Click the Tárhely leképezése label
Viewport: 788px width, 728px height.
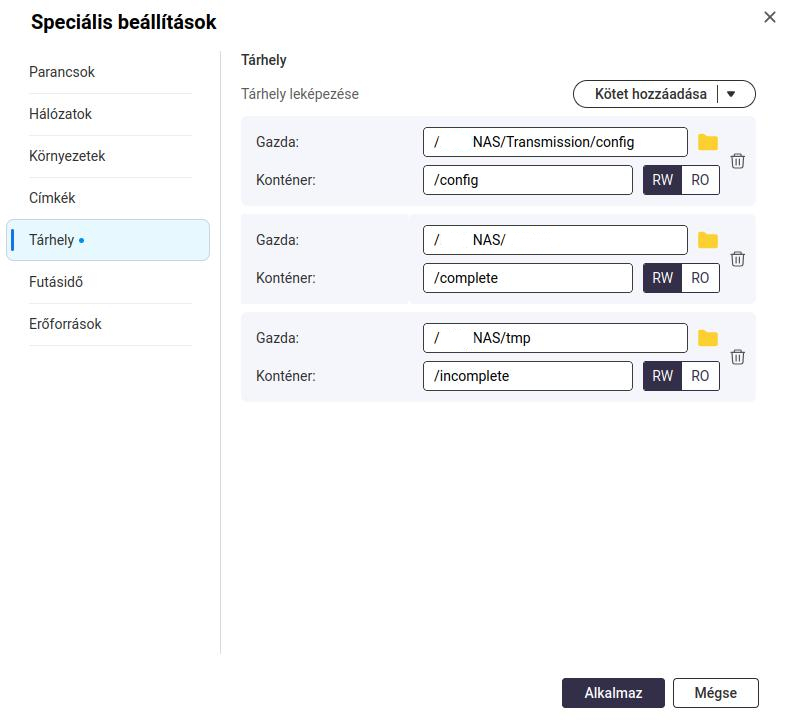[x=300, y=94]
